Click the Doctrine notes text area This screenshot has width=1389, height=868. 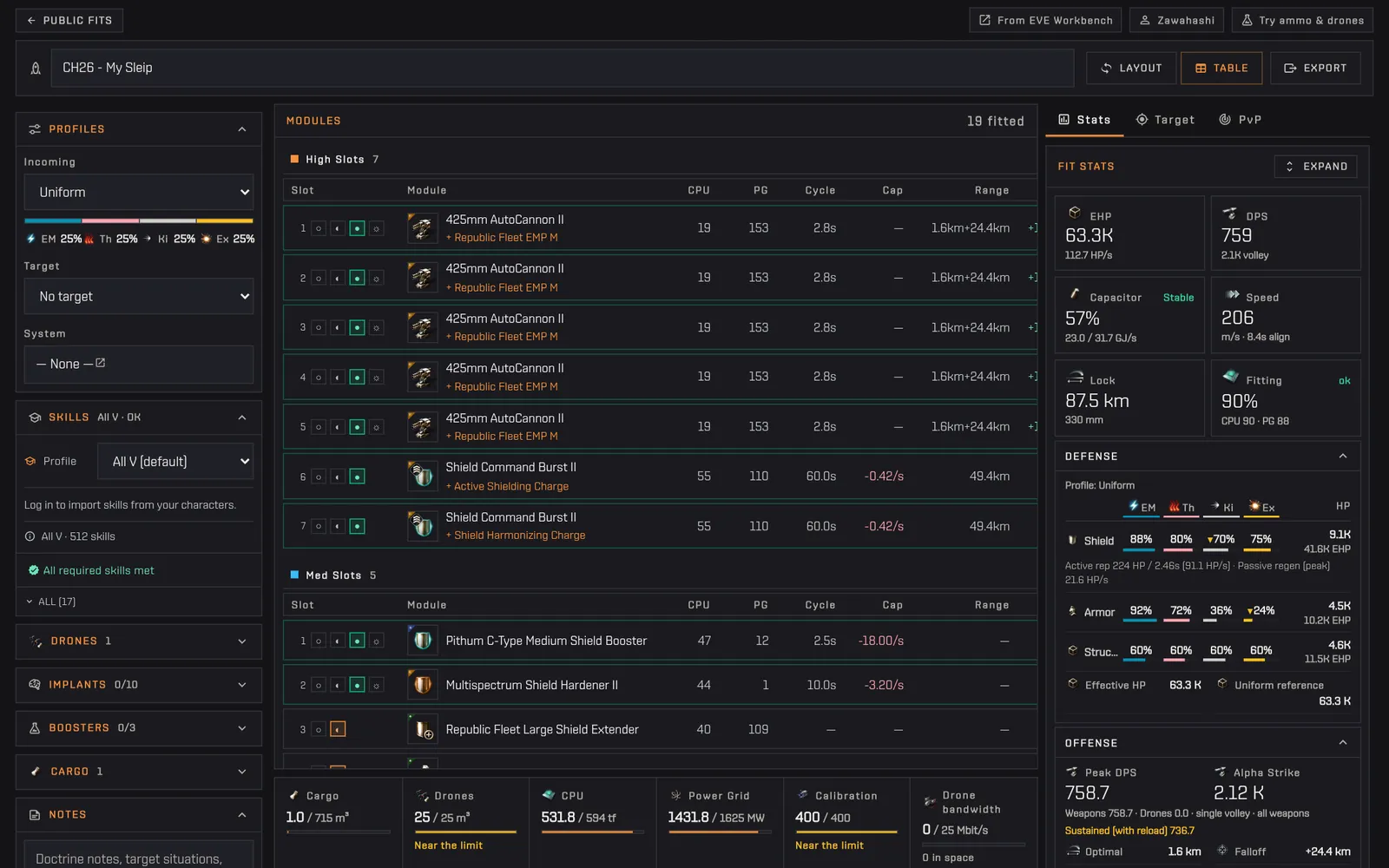tap(139, 855)
